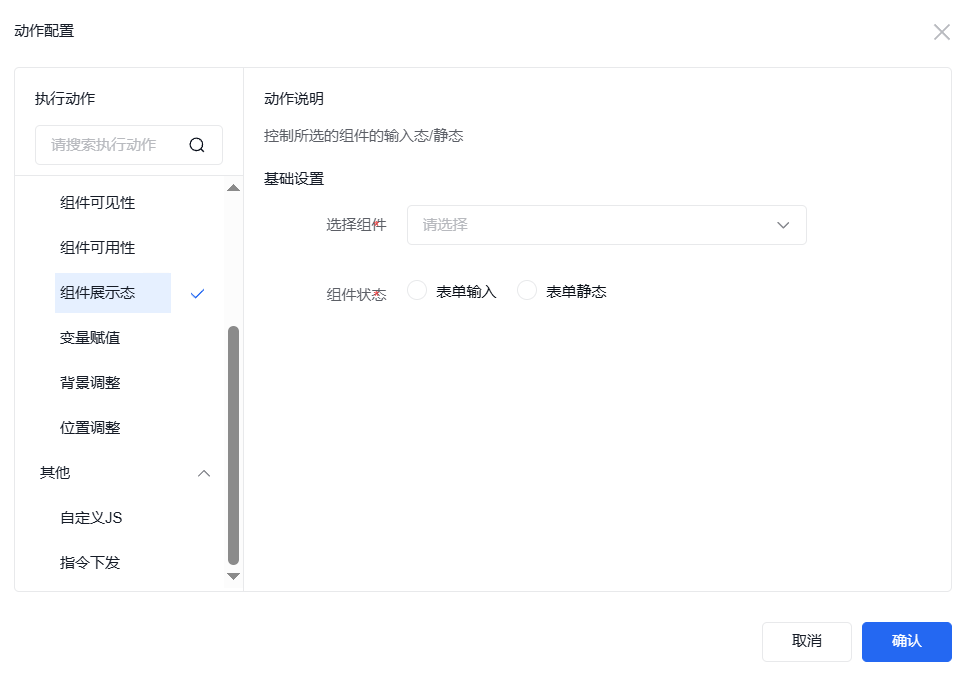This screenshot has height=675, width=977.
Task: Collapse the 其他 group
Action: 204,473
